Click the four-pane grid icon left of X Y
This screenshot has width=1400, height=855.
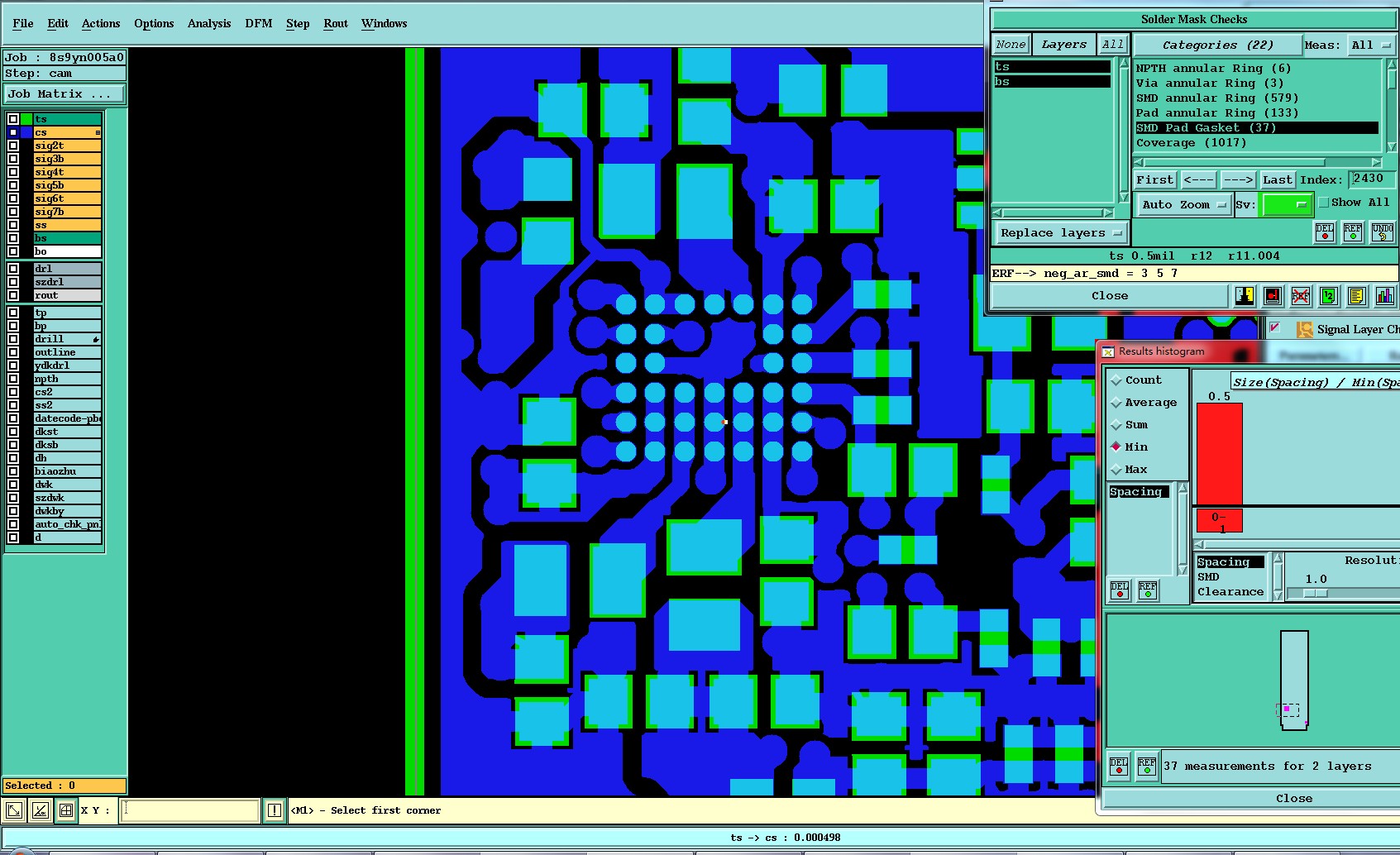[x=66, y=810]
